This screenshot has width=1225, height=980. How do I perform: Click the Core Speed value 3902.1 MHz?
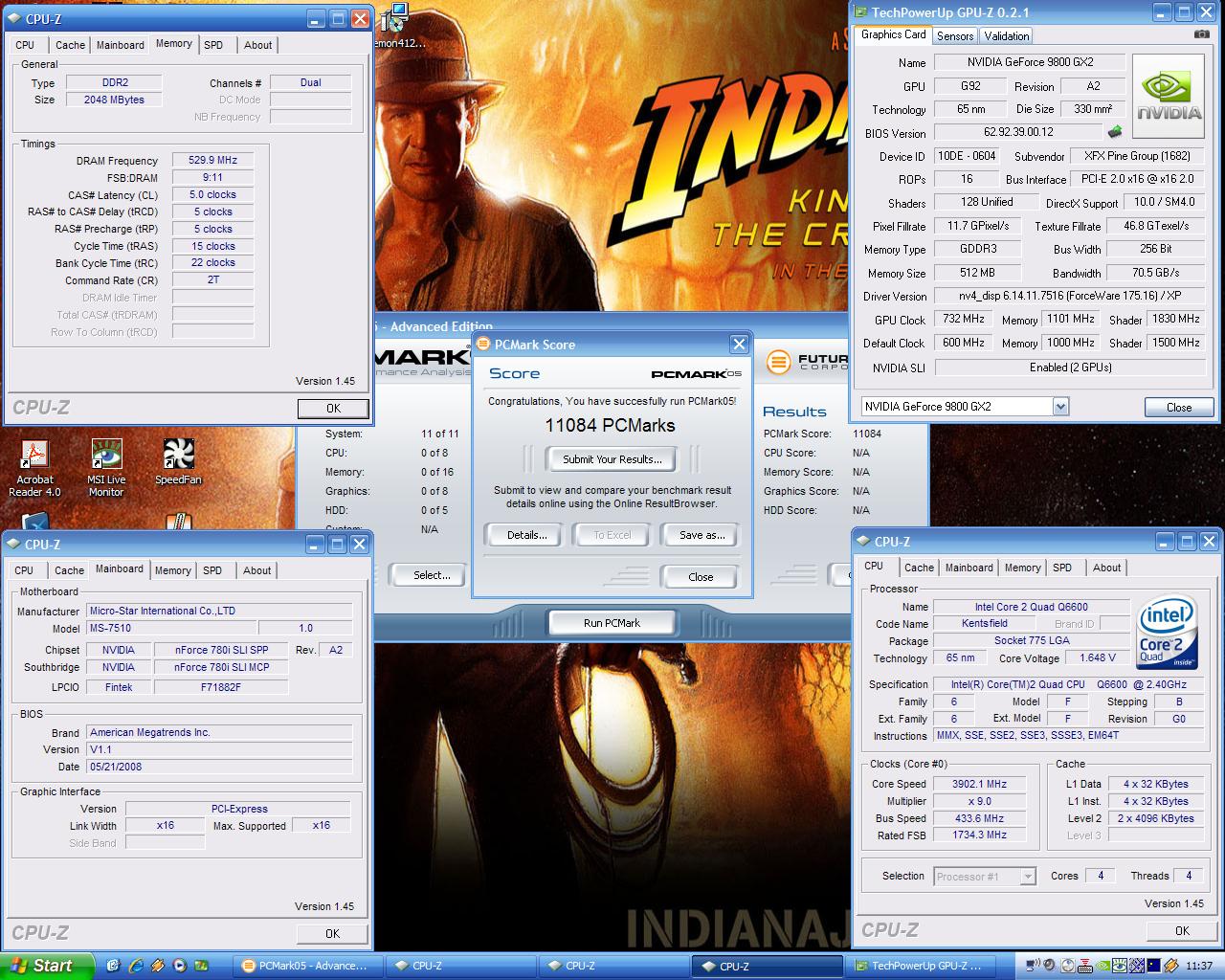979,784
